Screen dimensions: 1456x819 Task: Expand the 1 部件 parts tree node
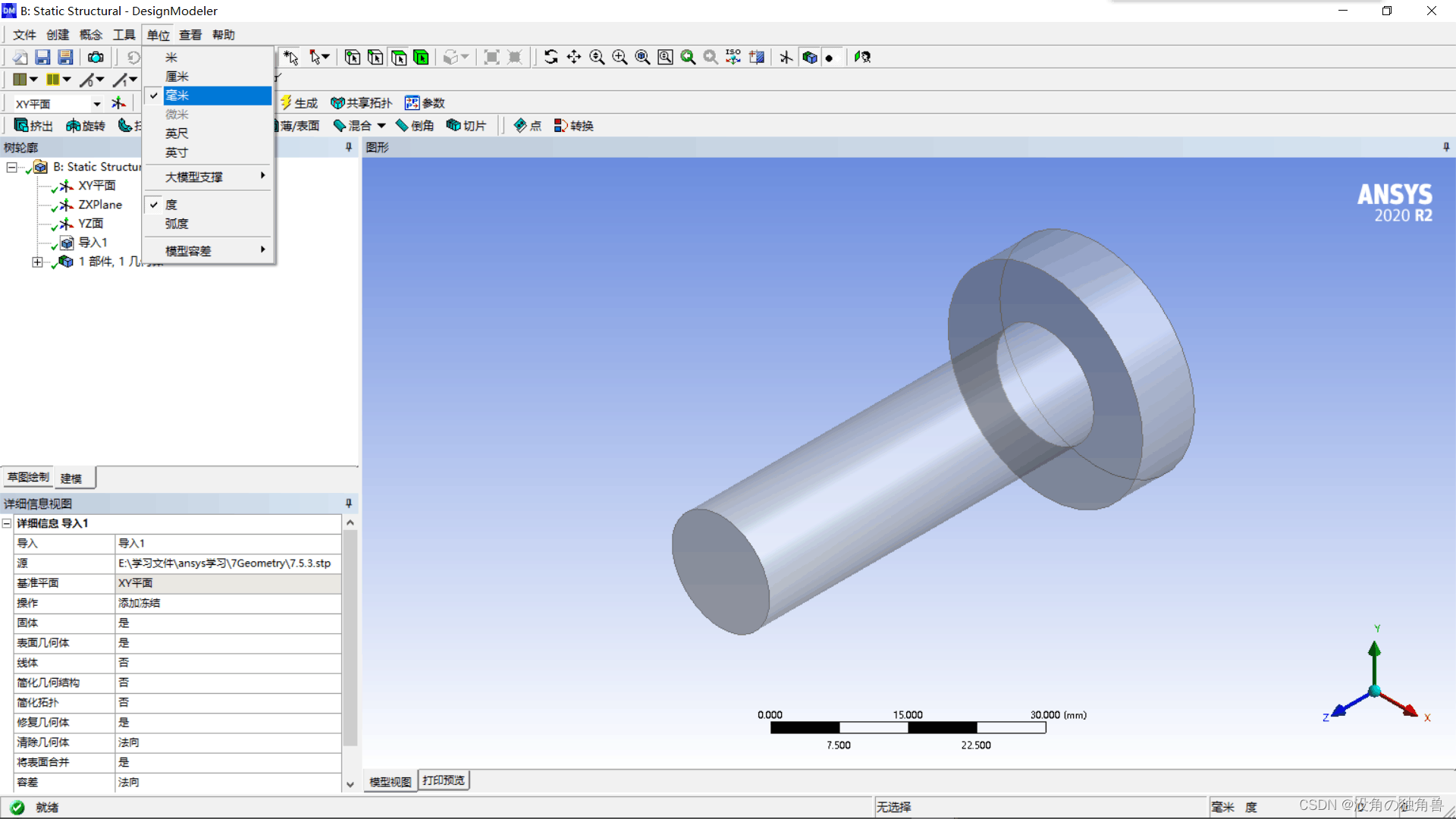[x=37, y=262]
